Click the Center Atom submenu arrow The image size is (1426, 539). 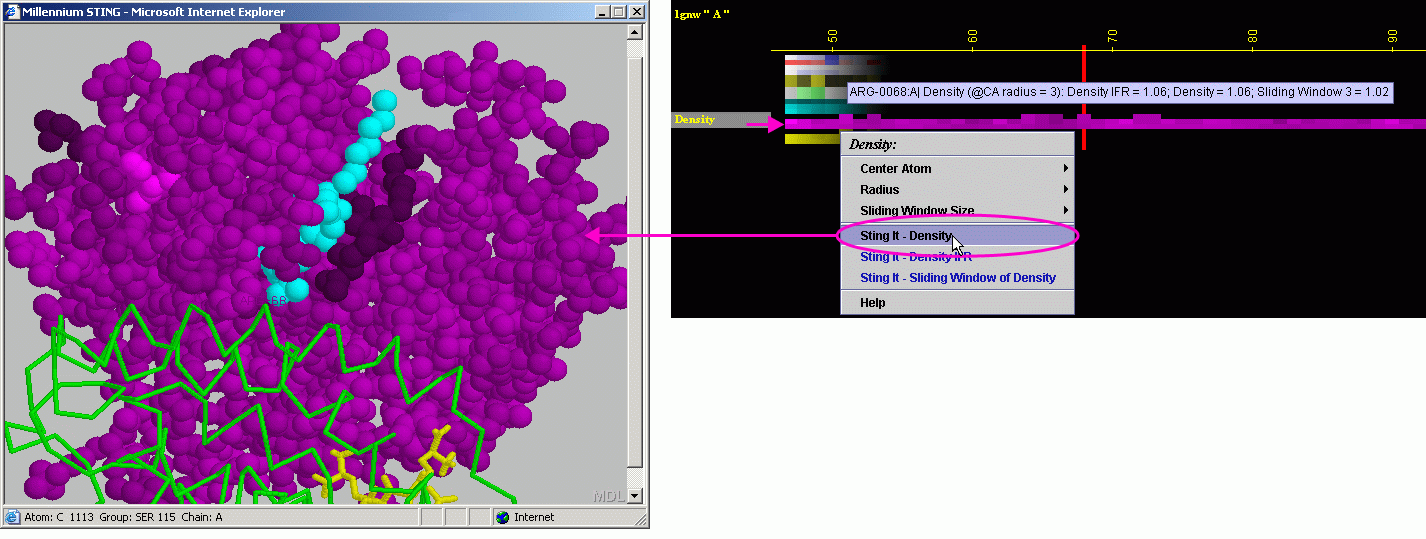click(1066, 169)
